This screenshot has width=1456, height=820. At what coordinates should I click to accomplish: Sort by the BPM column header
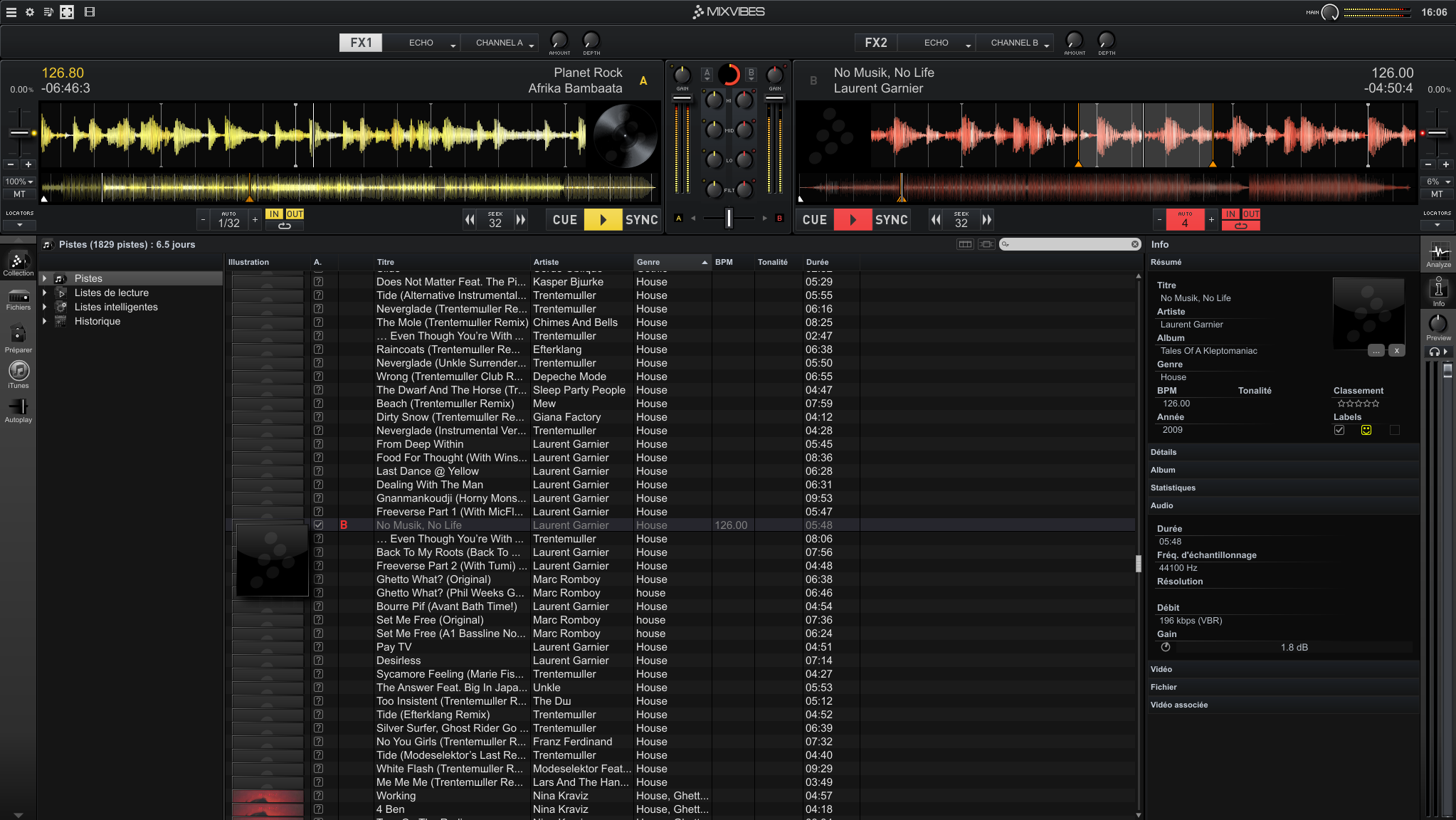tap(733, 262)
